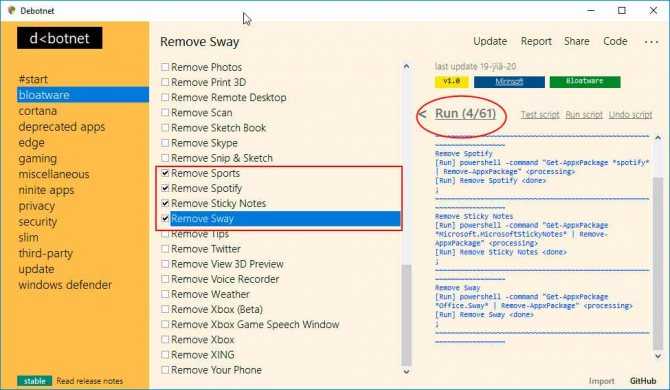670x390 pixels.
Task: Open the edge category
Action: coord(31,143)
